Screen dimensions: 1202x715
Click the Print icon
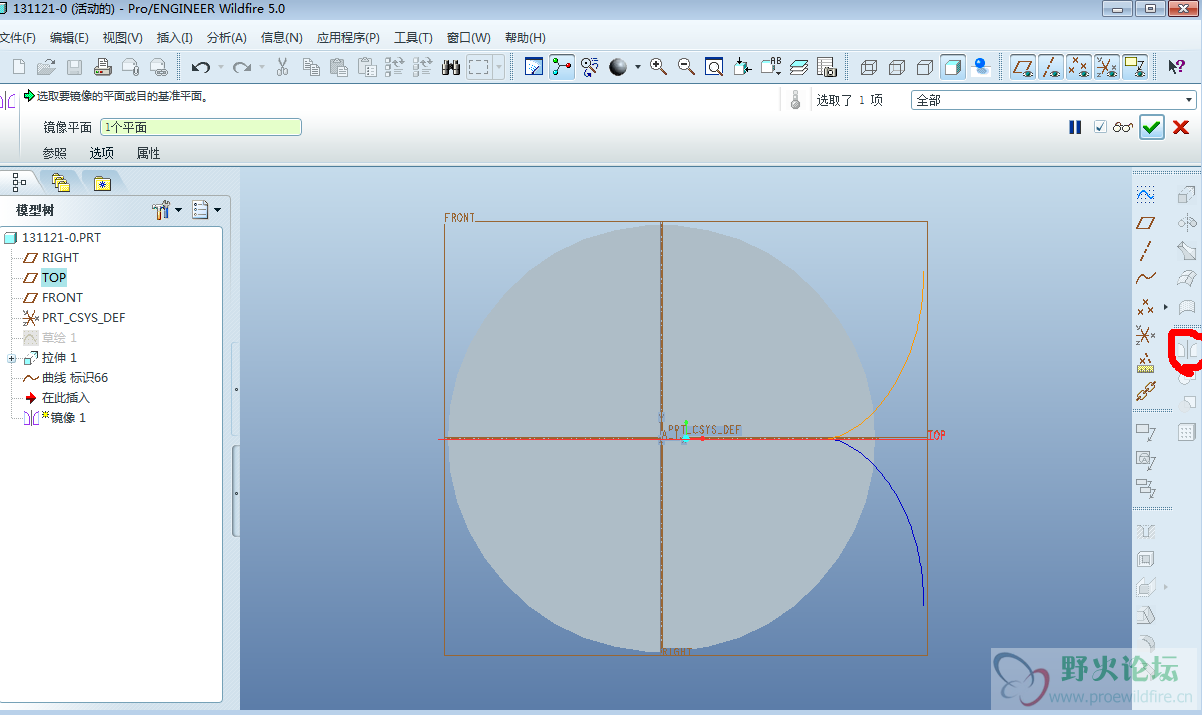click(103, 67)
